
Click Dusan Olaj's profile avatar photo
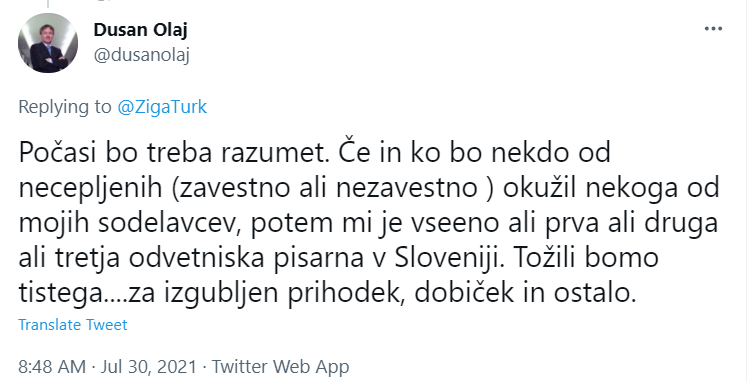48,43
